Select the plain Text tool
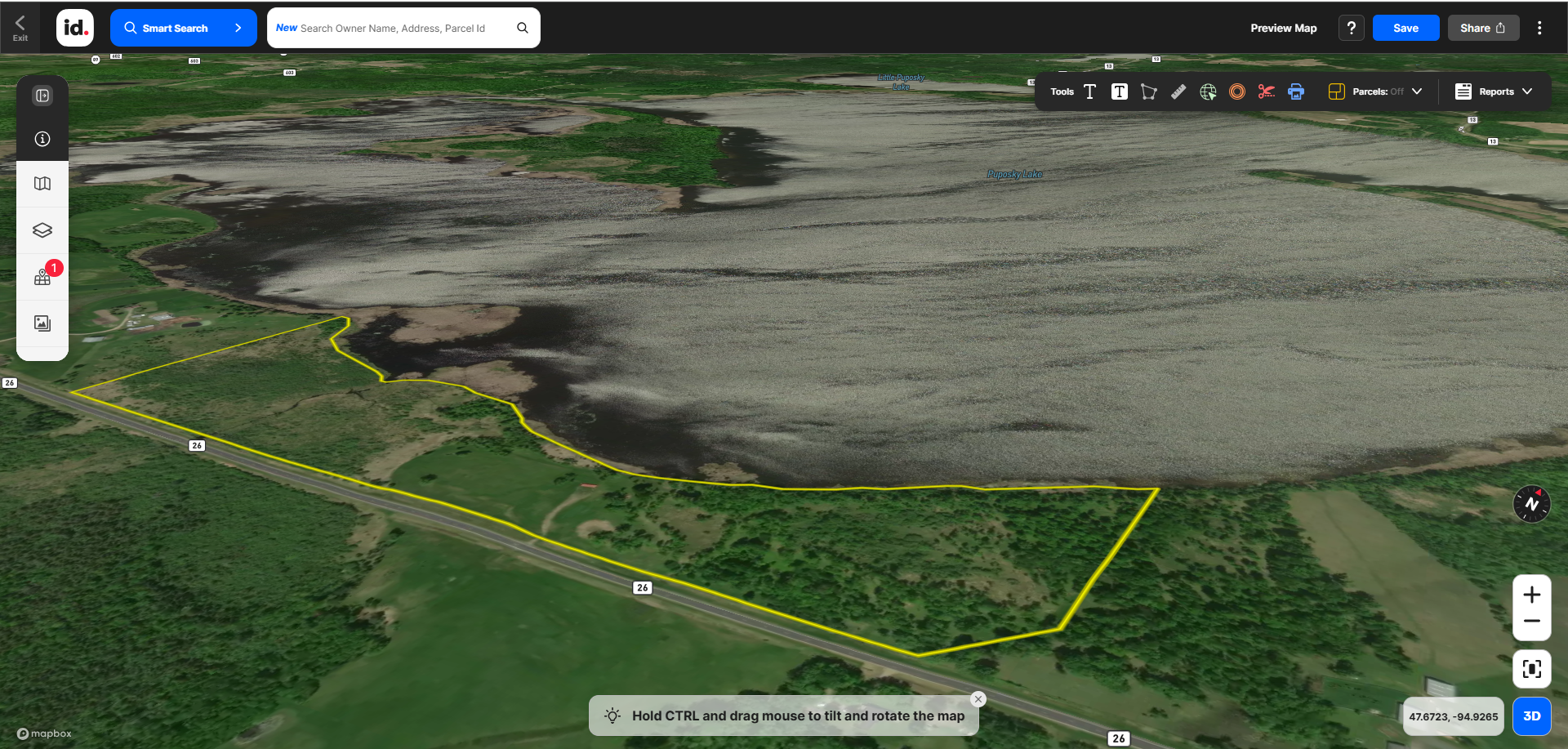 click(x=1089, y=91)
